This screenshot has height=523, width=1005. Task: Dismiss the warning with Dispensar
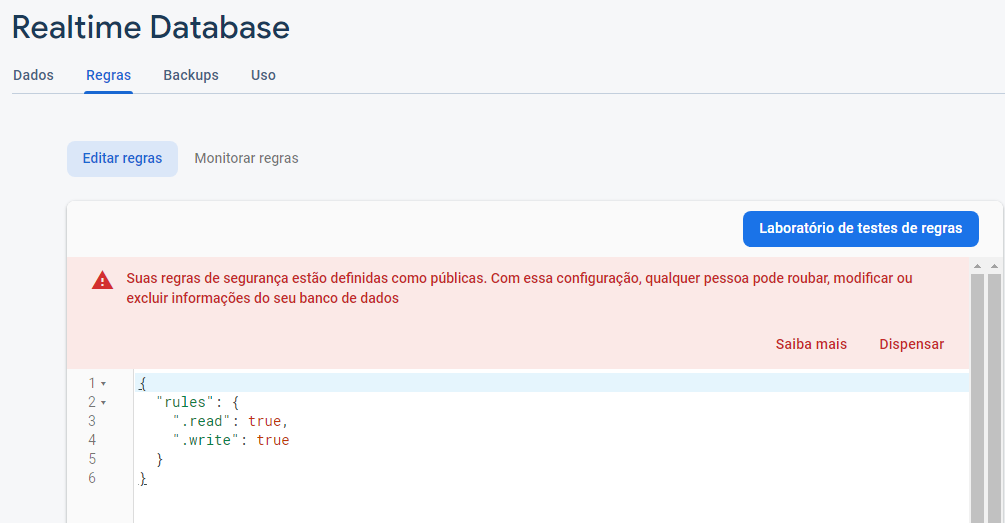pyautogui.click(x=911, y=344)
